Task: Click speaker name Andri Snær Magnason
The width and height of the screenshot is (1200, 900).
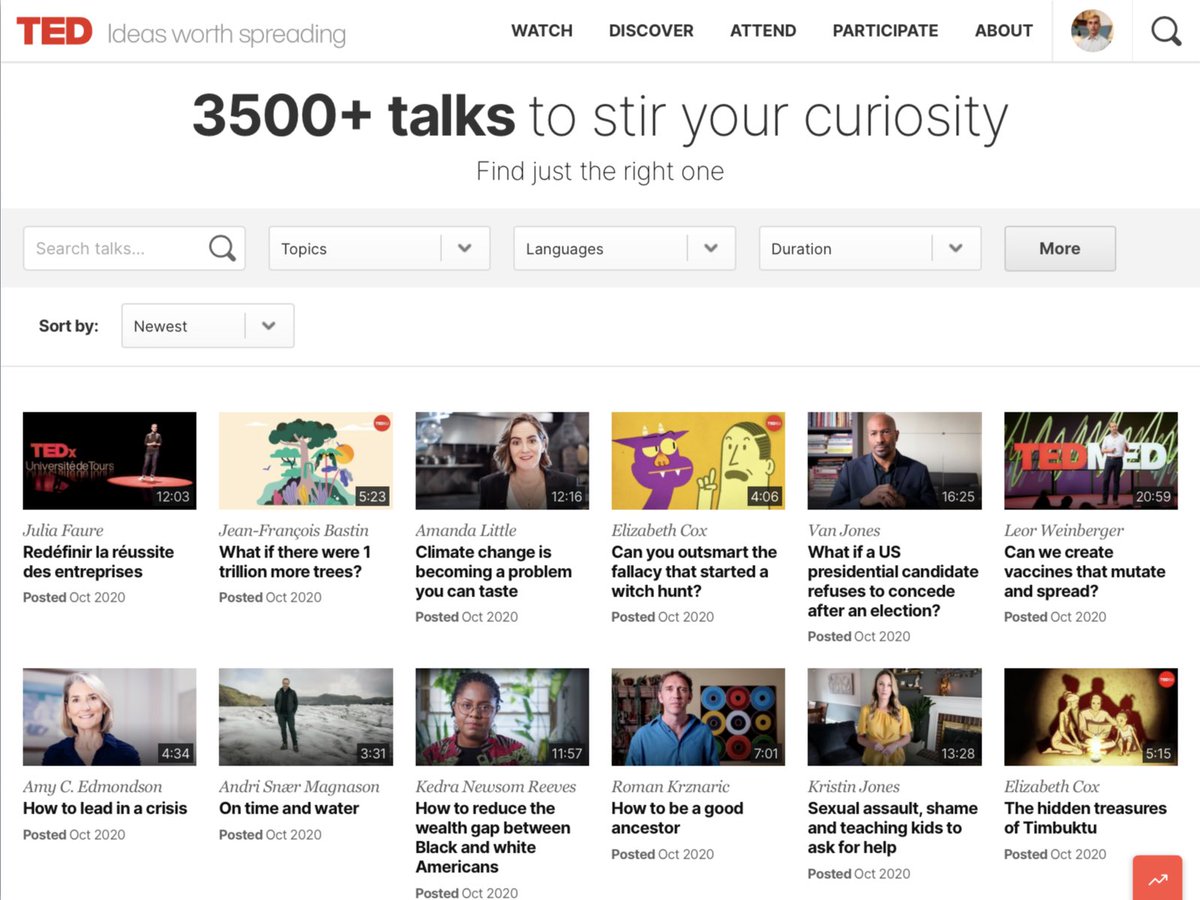Action: point(300,786)
